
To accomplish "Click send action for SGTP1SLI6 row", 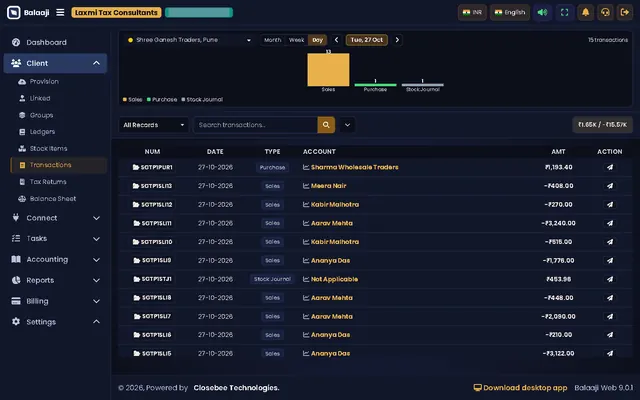I will 610,335.
